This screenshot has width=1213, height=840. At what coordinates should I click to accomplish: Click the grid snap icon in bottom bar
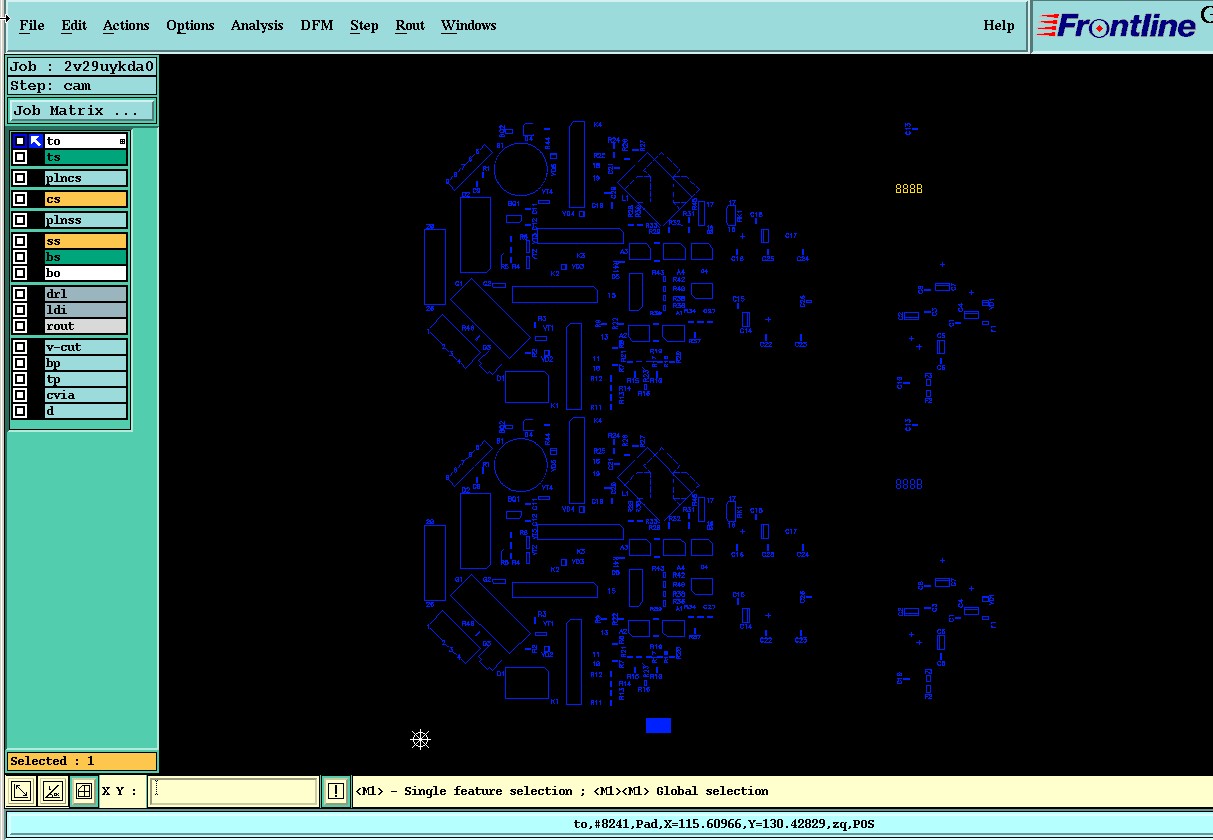point(83,792)
